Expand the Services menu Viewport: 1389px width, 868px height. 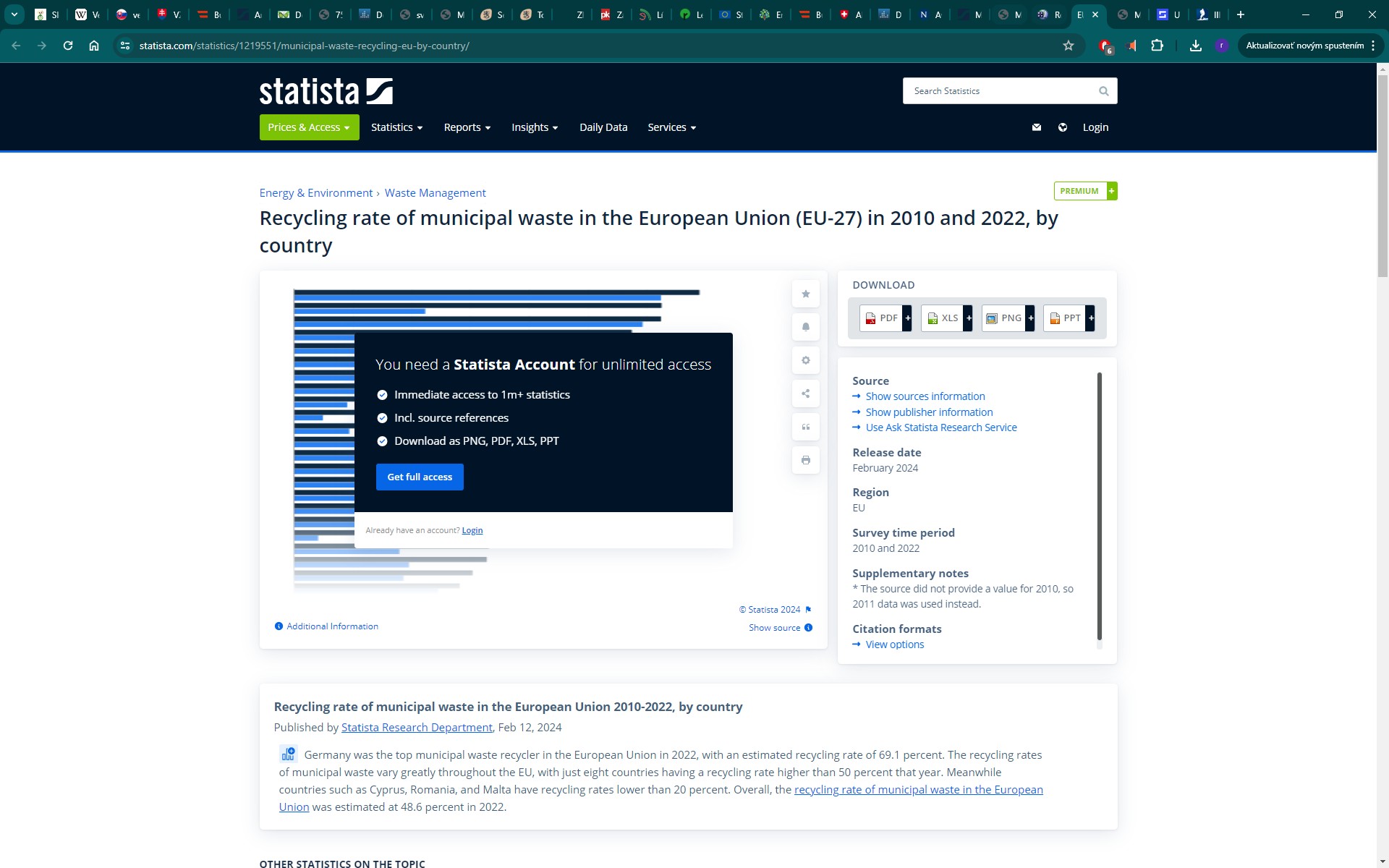[671, 127]
